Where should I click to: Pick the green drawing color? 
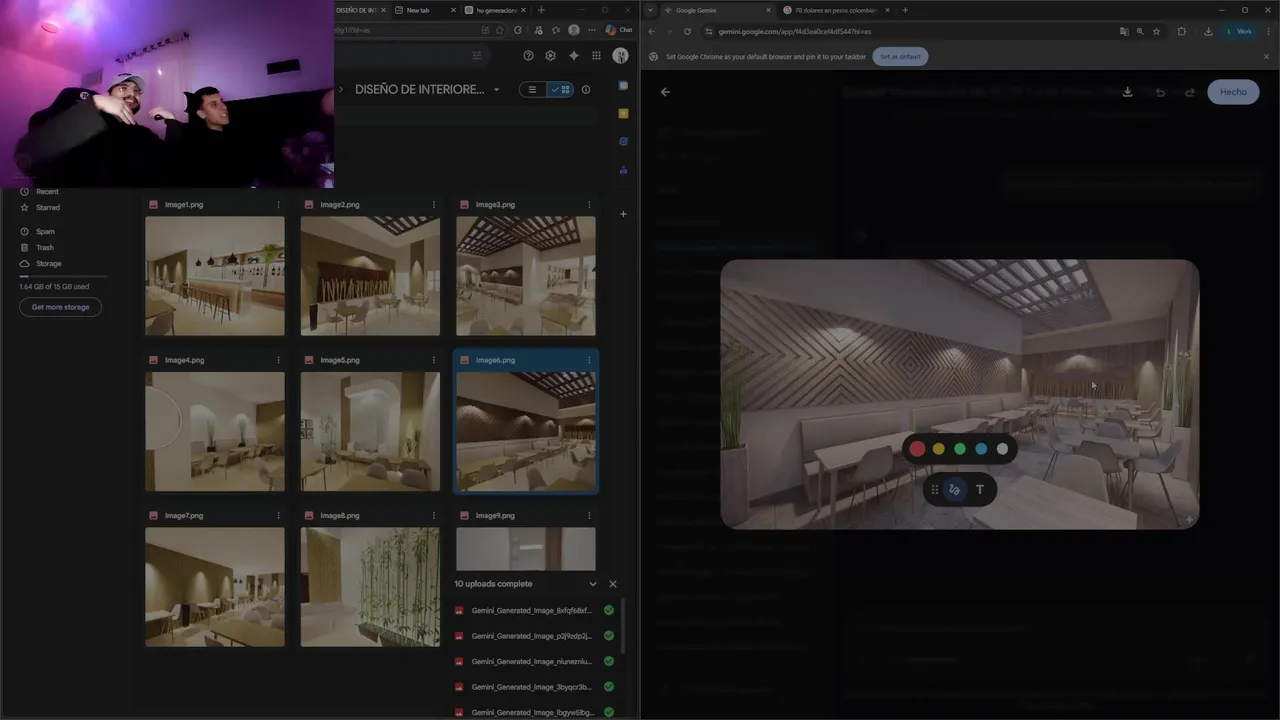[960, 449]
